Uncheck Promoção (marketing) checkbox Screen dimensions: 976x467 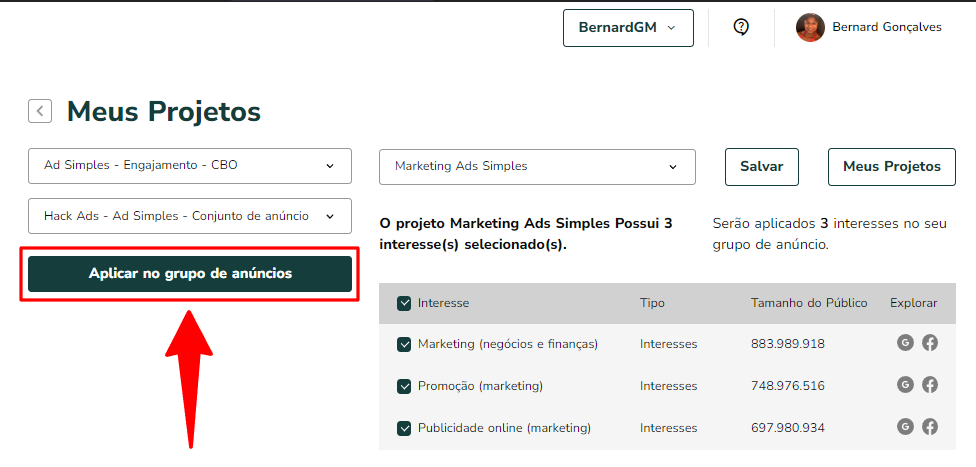pyautogui.click(x=404, y=387)
